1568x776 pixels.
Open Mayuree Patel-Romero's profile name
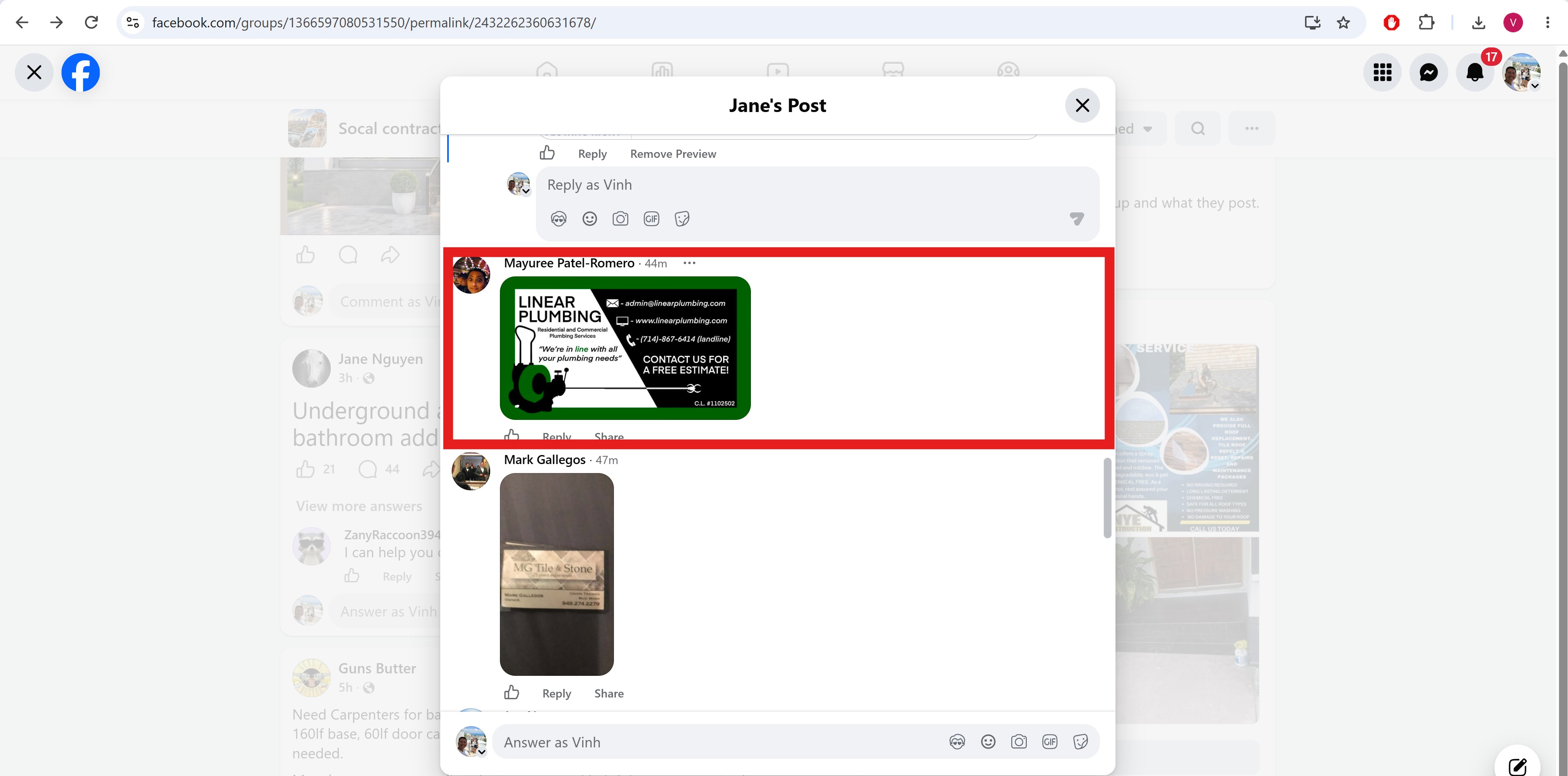click(569, 263)
